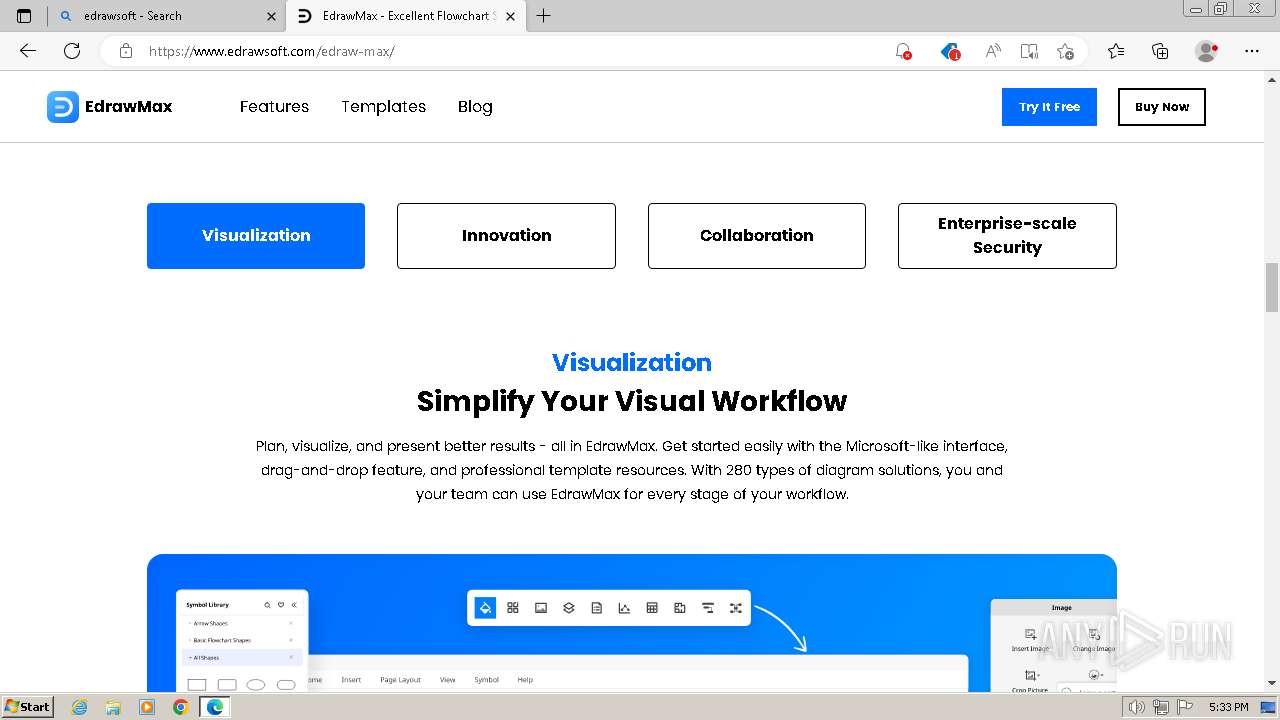Click the layers icon in illustration toolbar
The height and width of the screenshot is (720, 1280).
click(569, 607)
